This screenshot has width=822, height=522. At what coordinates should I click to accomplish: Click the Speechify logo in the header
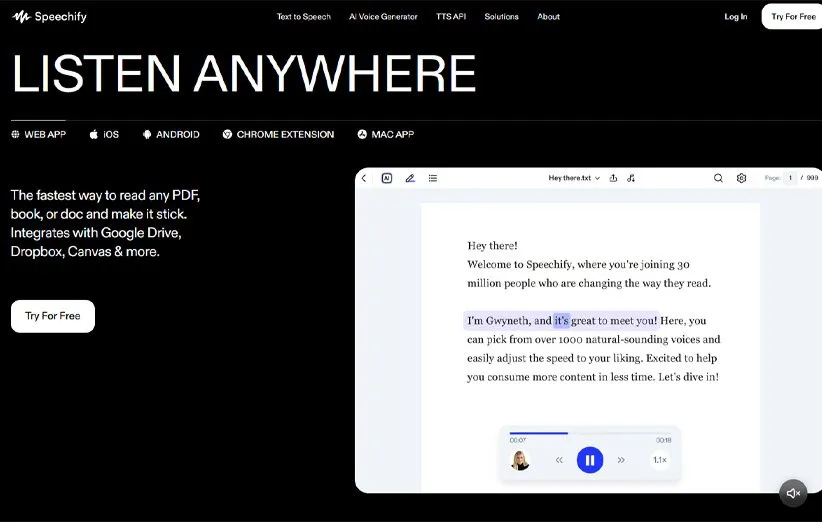tap(49, 17)
